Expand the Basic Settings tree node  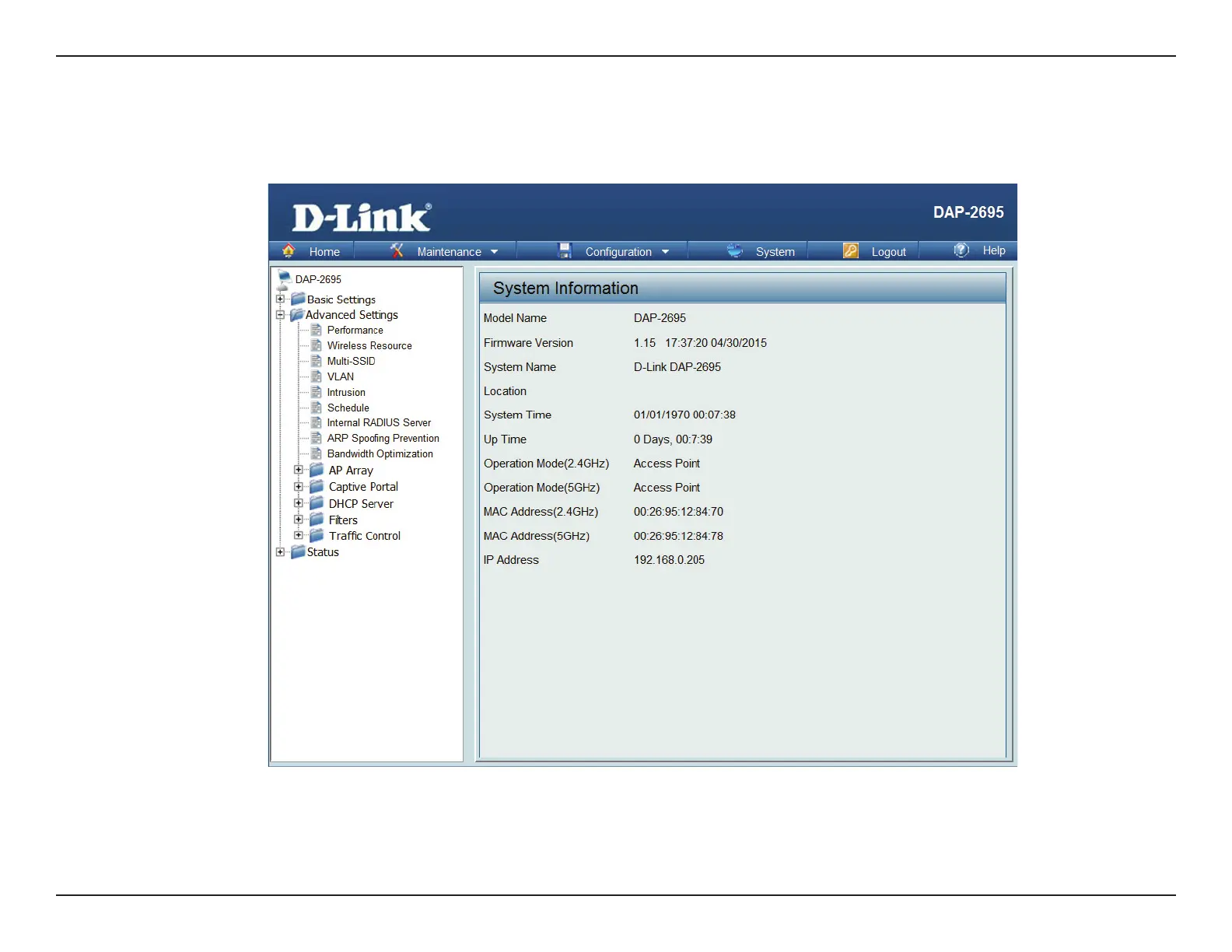tap(280, 299)
